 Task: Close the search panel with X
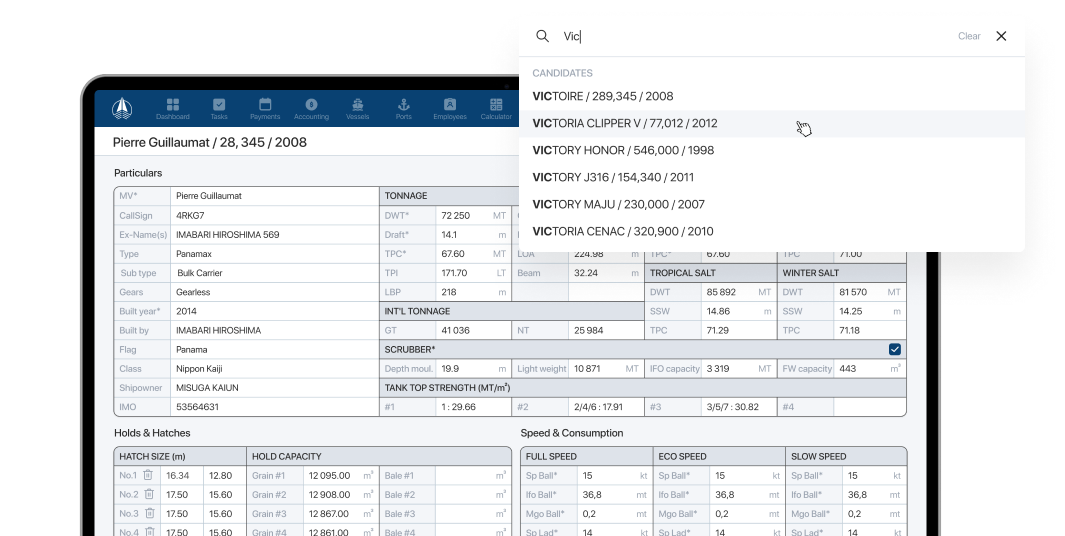[x=1001, y=36]
